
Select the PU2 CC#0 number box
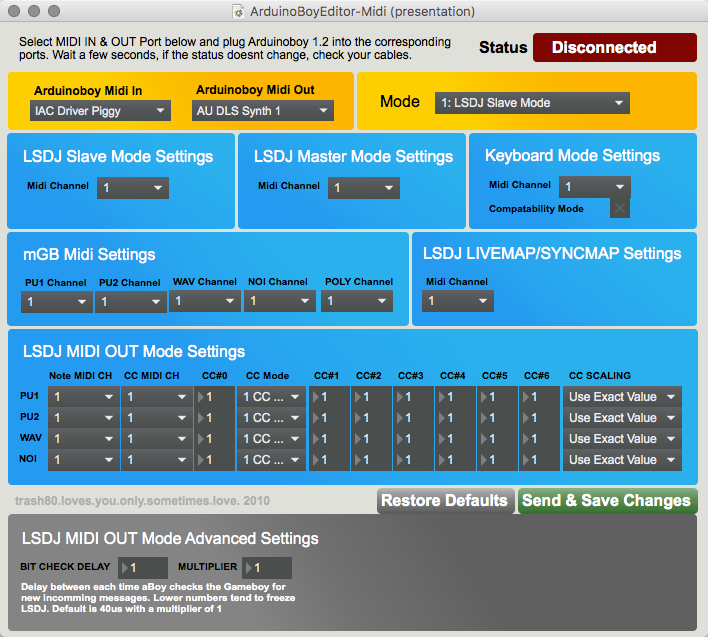point(214,418)
